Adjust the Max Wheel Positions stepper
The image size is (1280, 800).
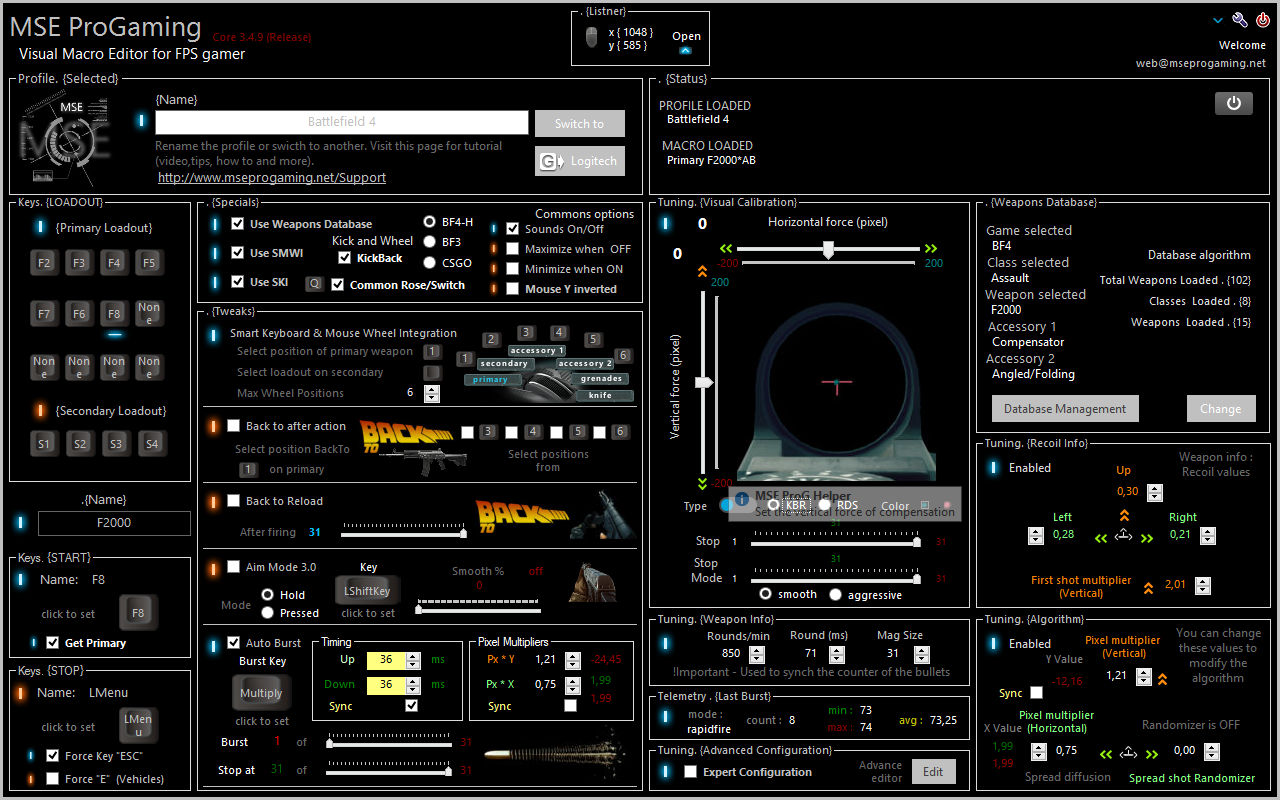point(432,393)
